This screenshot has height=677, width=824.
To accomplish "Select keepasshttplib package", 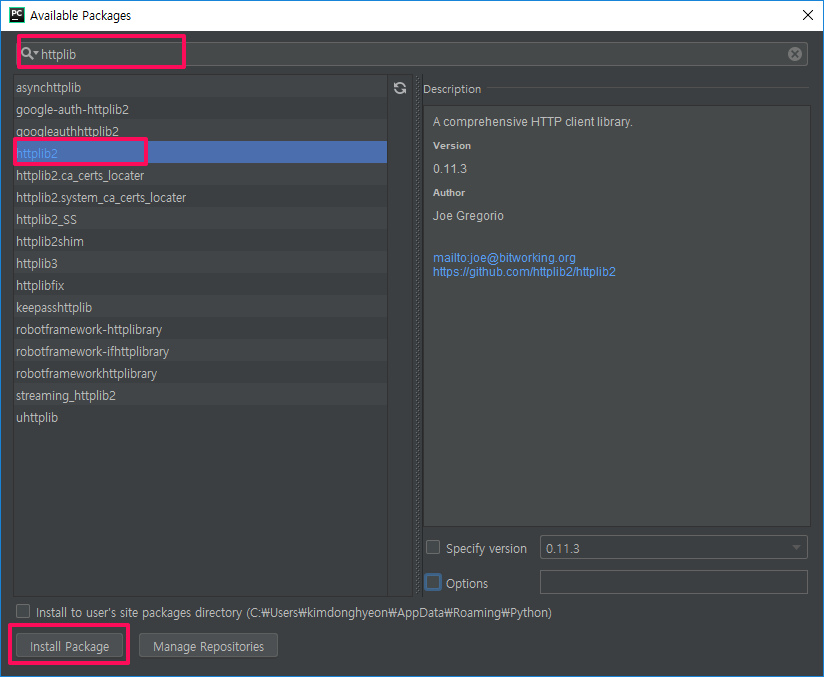I will click(200, 307).
